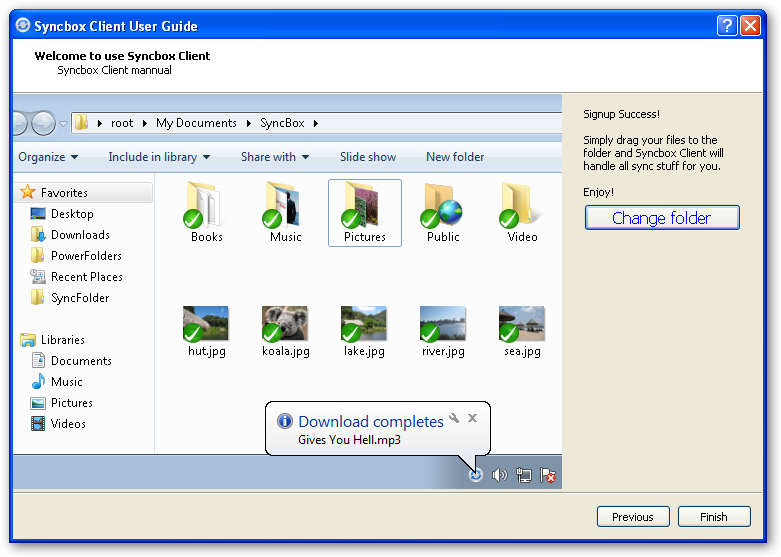Open the Video folder icon
Image resolution: width=781 pixels, height=557 pixels.
coord(518,205)
